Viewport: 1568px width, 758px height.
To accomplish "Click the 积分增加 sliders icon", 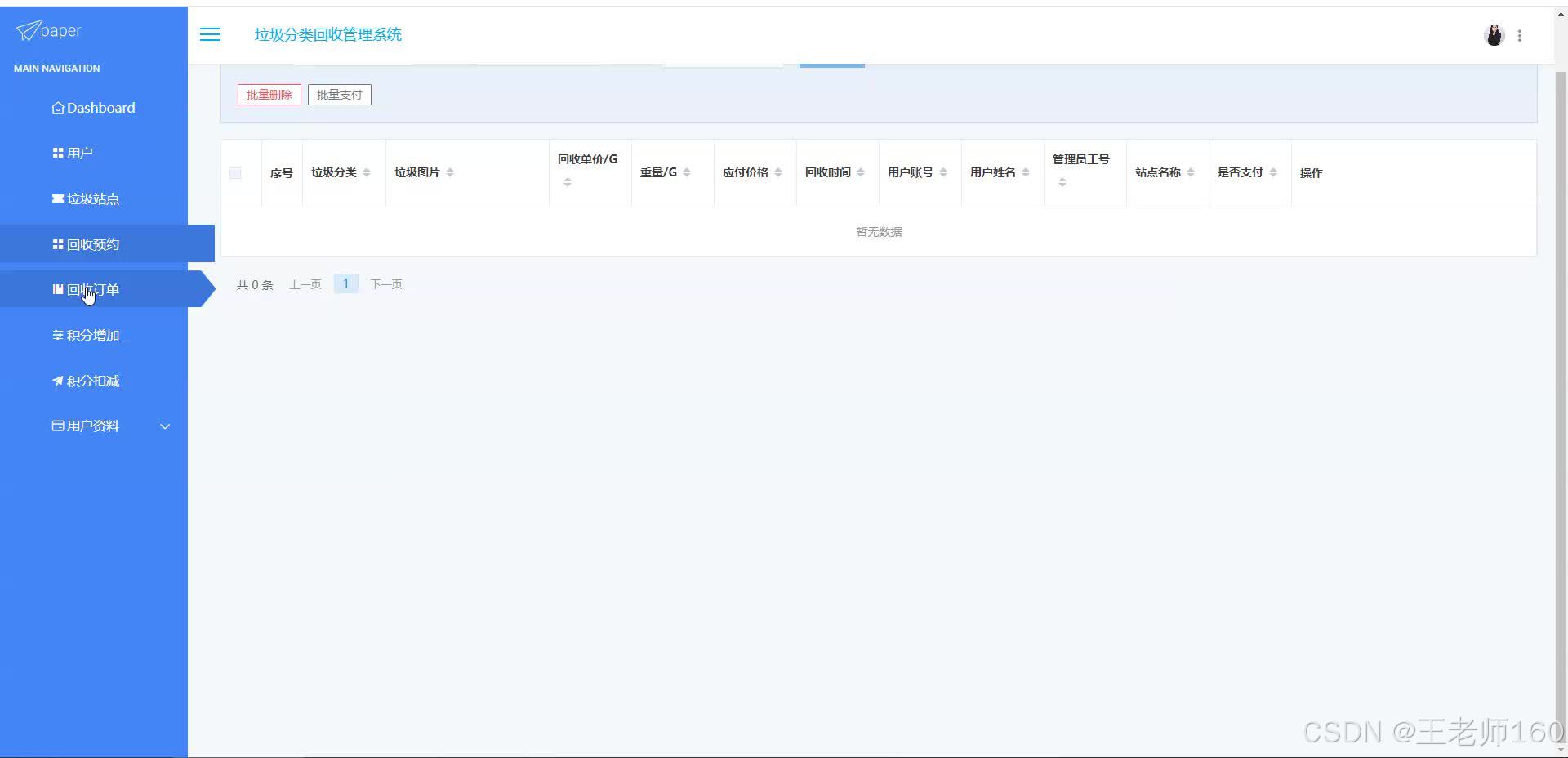I will click(x=58, y=335).
